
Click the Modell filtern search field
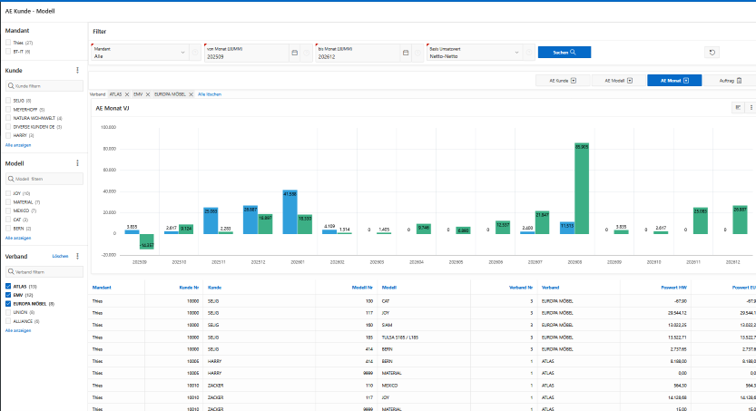point(44,179)
